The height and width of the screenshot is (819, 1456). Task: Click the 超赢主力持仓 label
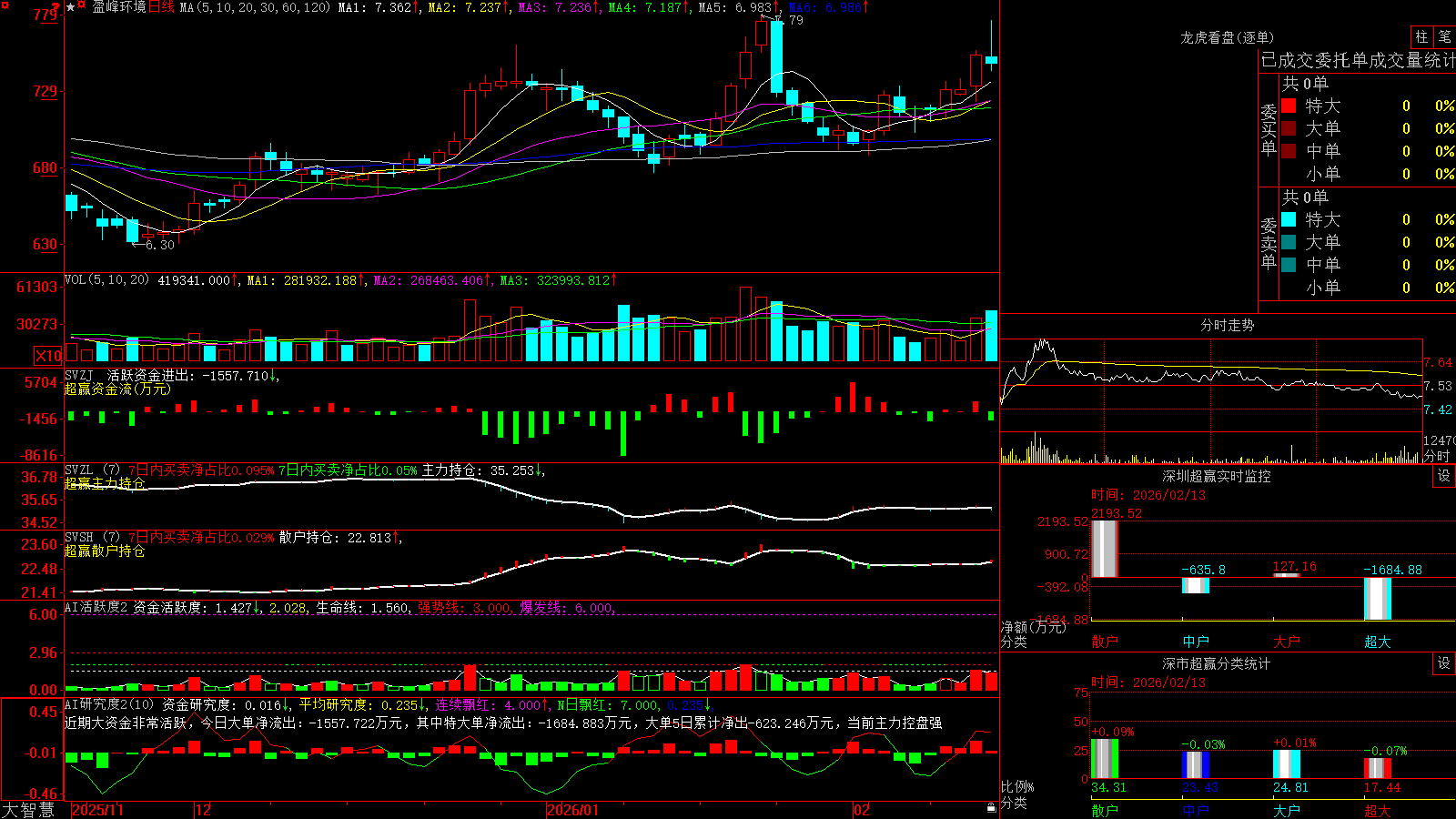coord(105,483)
